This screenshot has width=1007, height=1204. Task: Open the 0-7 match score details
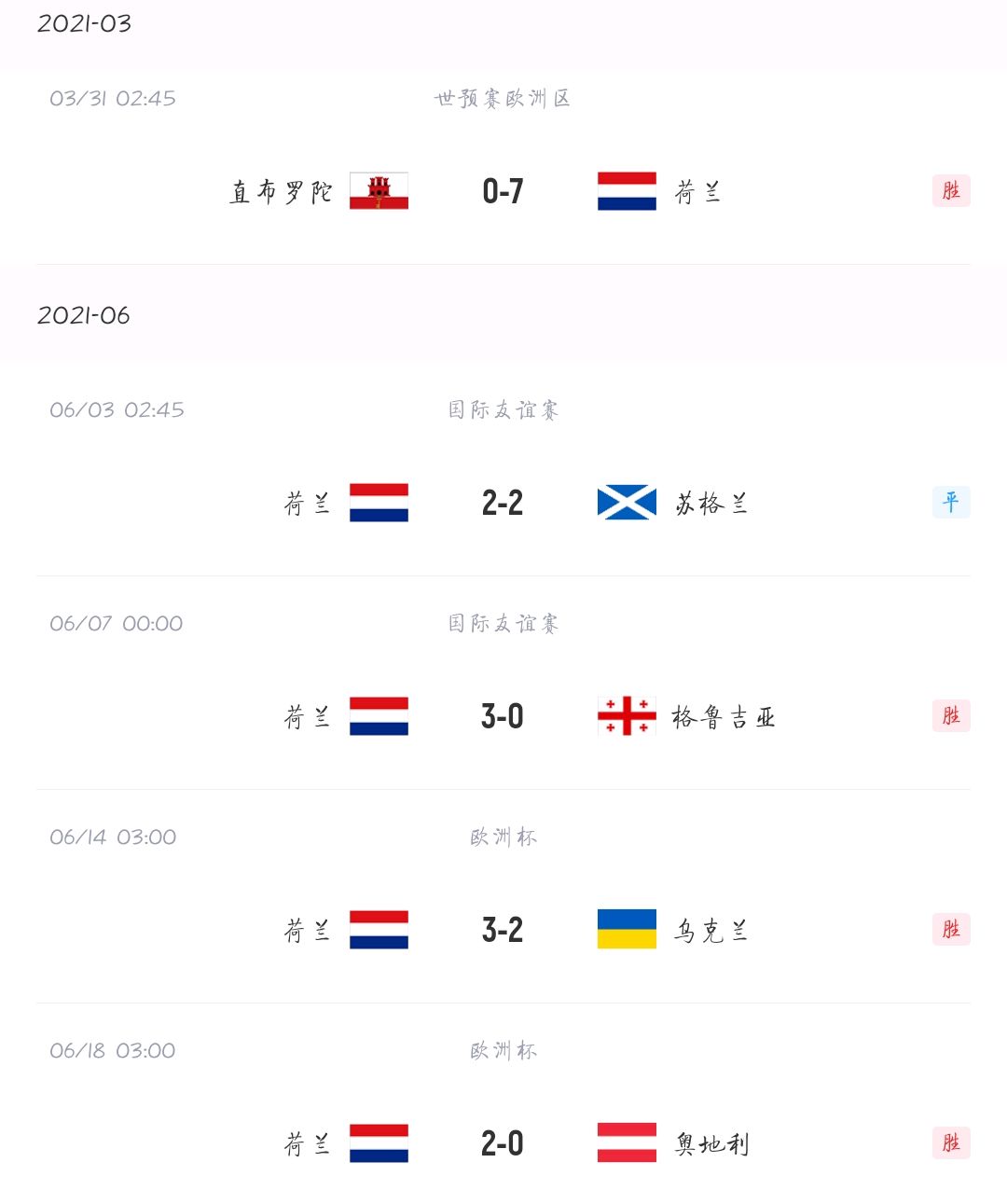(503, 192)
